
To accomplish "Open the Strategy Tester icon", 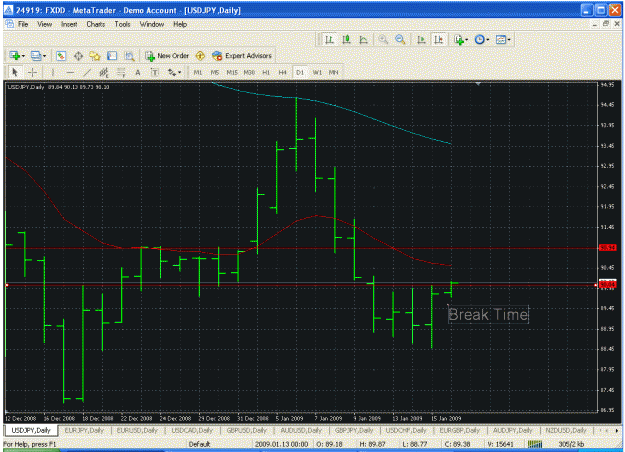I will click(129, 56).
